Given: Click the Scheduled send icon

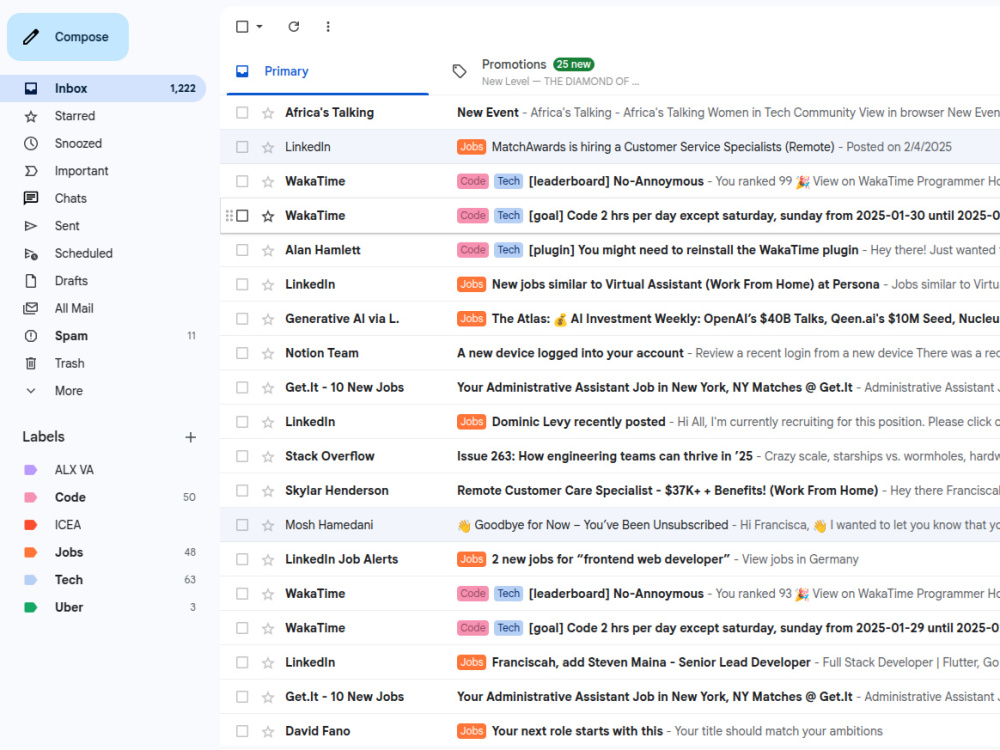Looking at the screenshot, I should pyautogui.click(x=31, y=253).
